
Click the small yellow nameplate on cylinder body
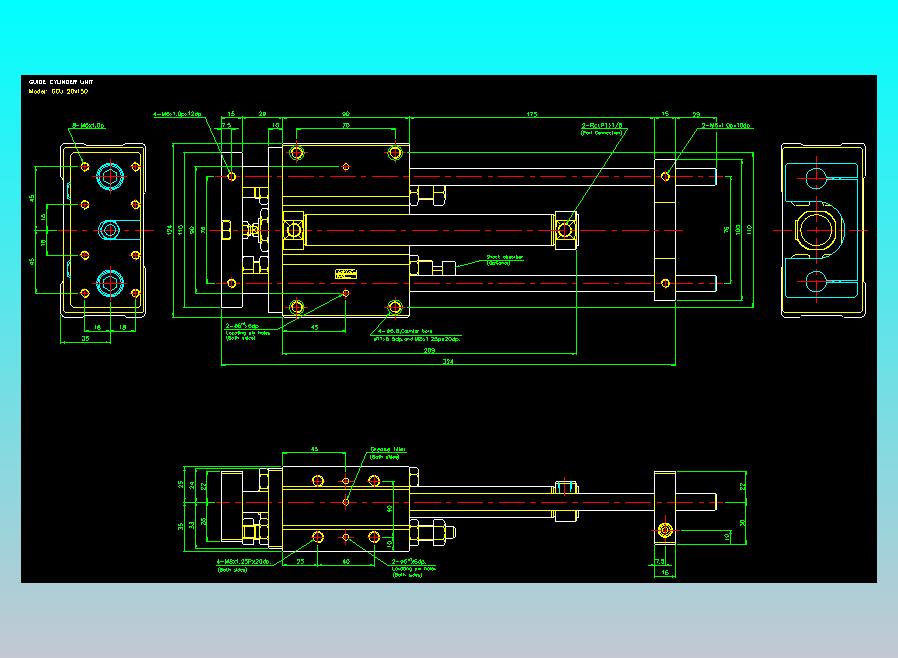pyautogui.click(x=346, y=274)
